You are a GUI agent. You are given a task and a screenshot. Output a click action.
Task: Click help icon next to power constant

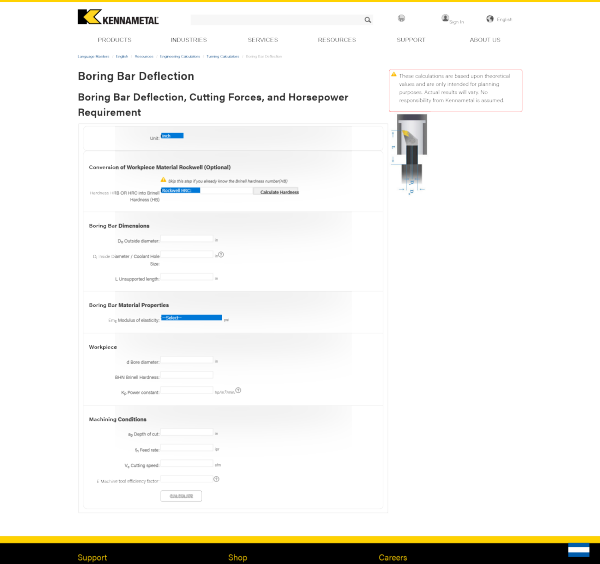coord(238,390)
